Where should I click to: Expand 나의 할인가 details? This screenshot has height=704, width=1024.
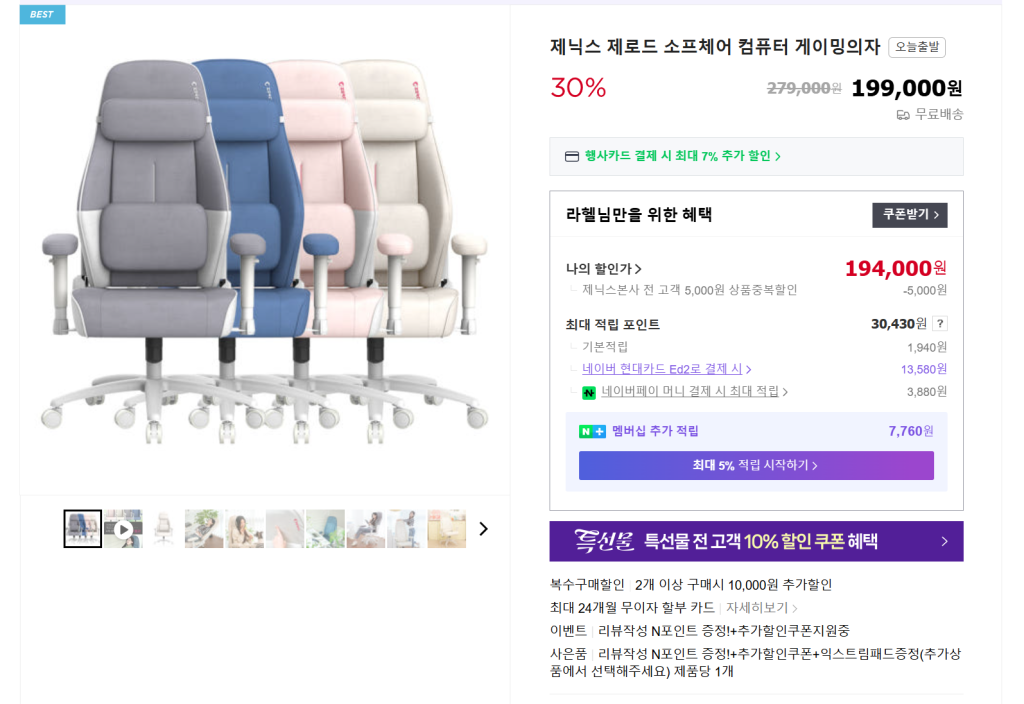click(604, 268)
